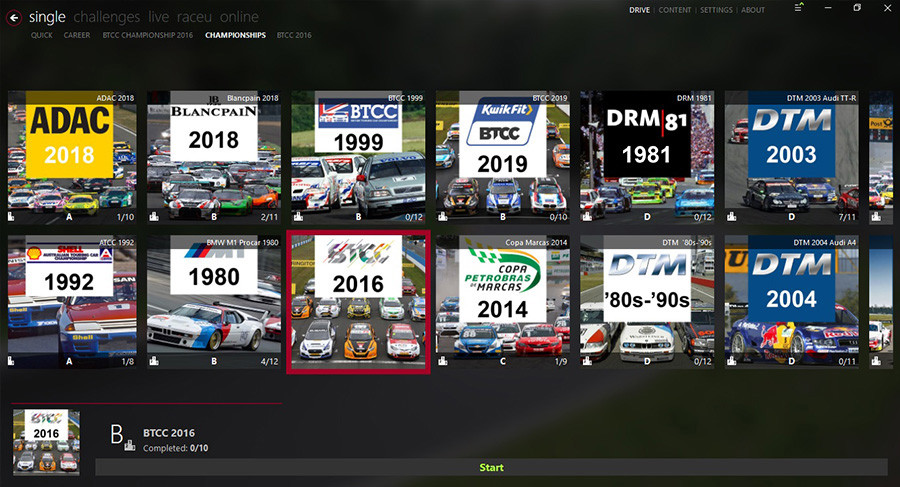Viewport: 900px width, 487px height.
Task: Click the type icon on the ADAC 2018 card
Action: click(11, 217)
